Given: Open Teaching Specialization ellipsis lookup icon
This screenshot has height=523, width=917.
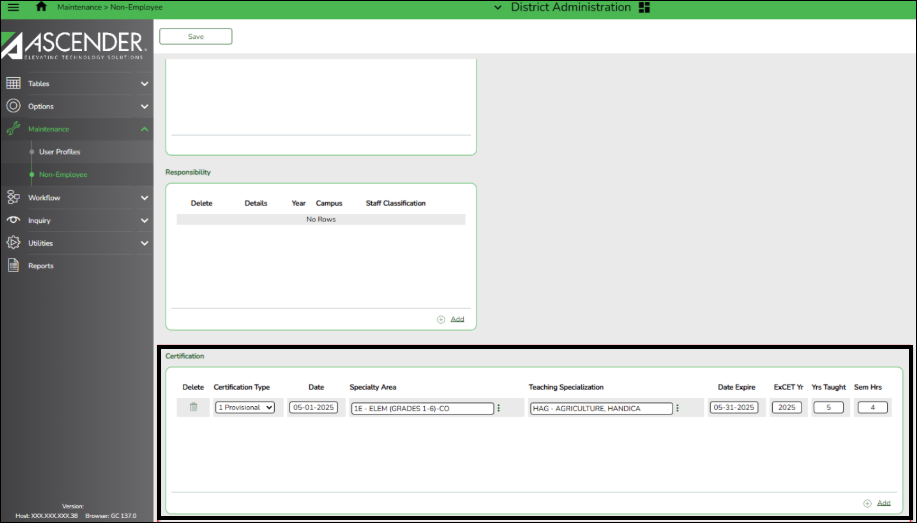Looking at the screenshot, I should pos(677,408).
